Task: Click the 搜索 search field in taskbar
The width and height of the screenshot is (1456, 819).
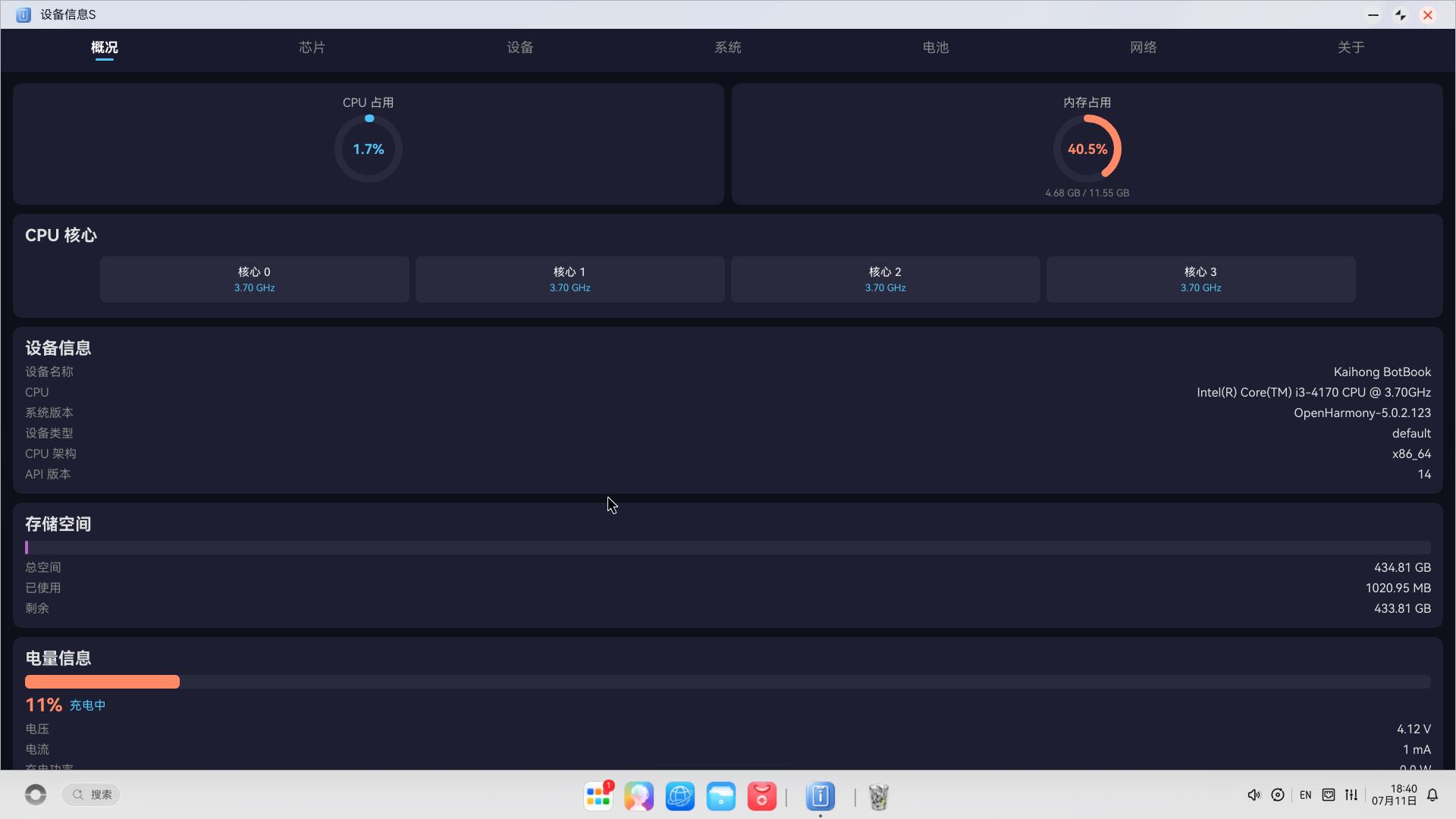Action: point(91,794)
